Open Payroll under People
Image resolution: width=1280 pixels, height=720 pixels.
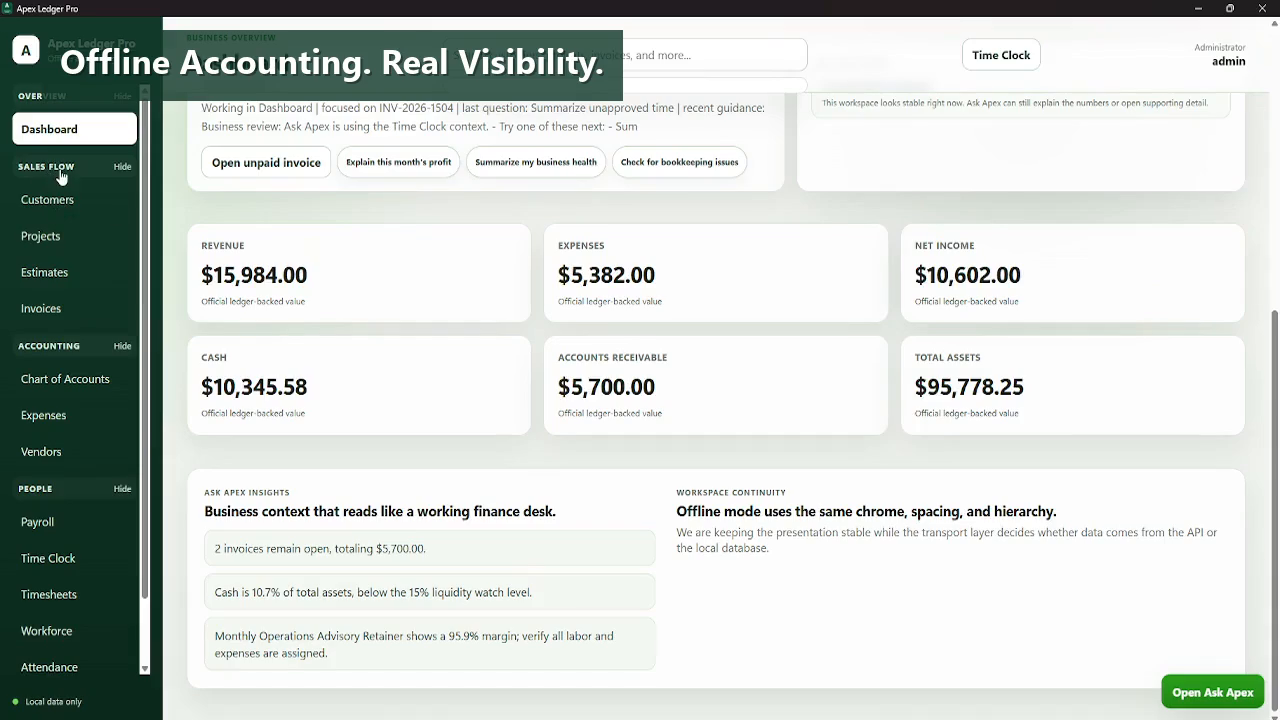[x=75, y=522]
